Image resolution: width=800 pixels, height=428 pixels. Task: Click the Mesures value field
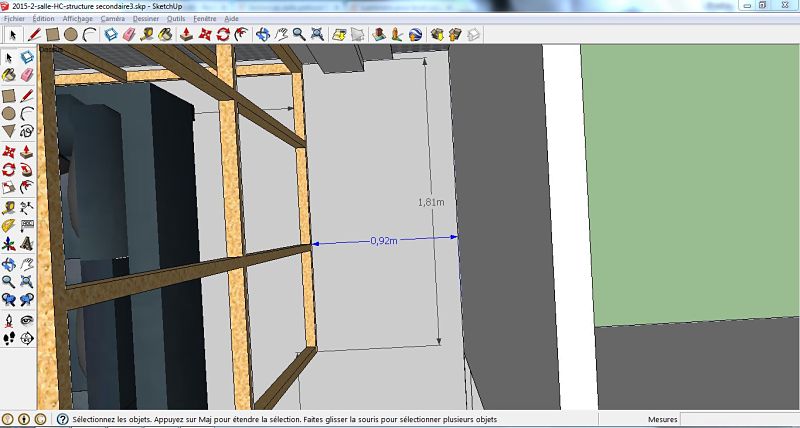(x=740, y=420)
